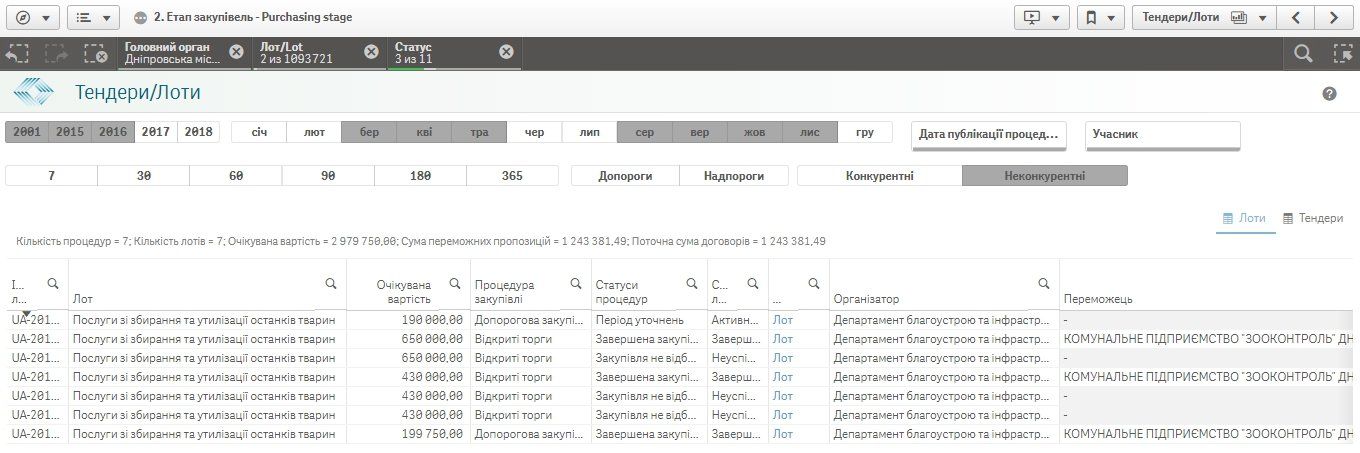Filter by month лип

pos(589,132)
